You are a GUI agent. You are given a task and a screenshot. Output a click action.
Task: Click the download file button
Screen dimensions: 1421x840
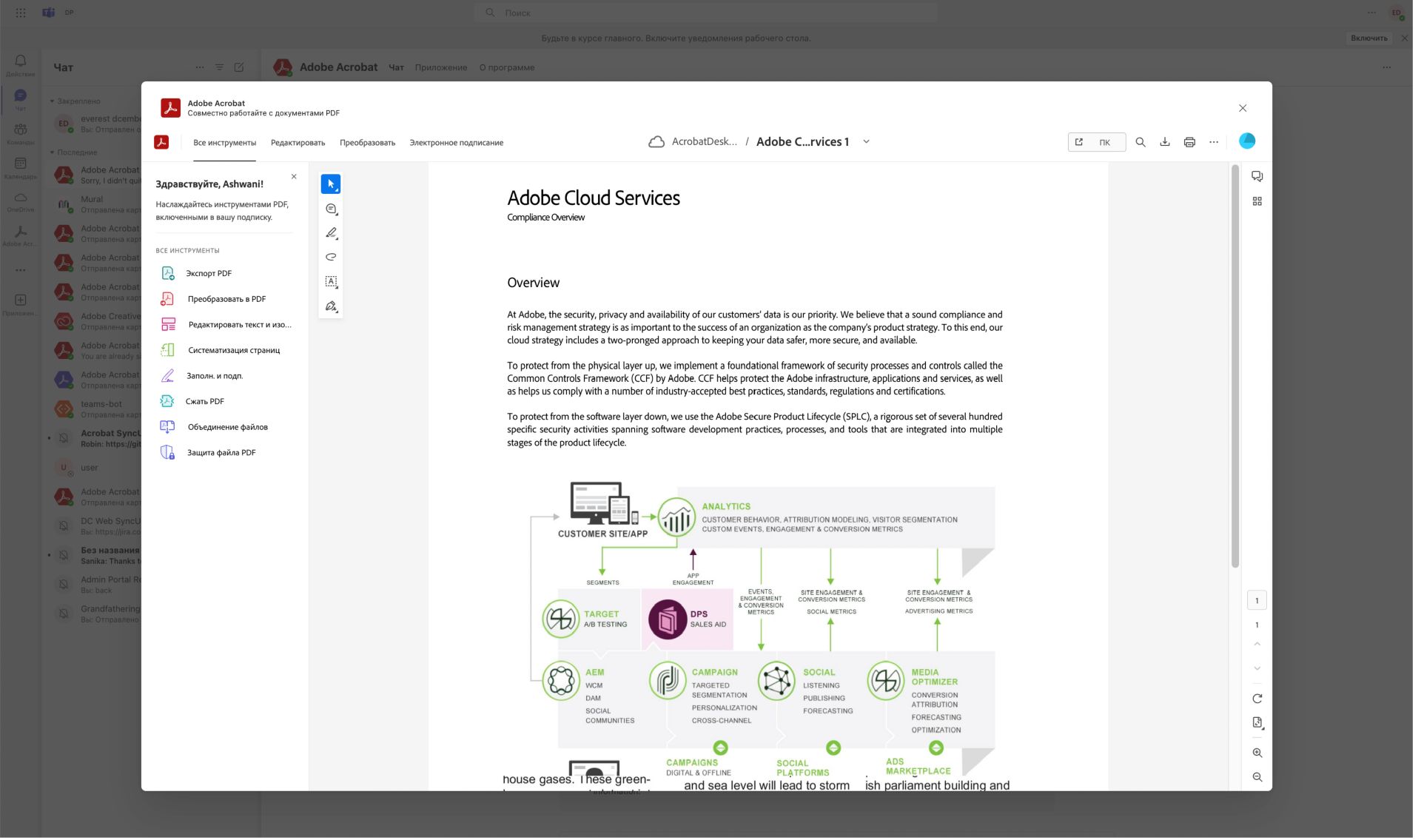click(1165, 141)
